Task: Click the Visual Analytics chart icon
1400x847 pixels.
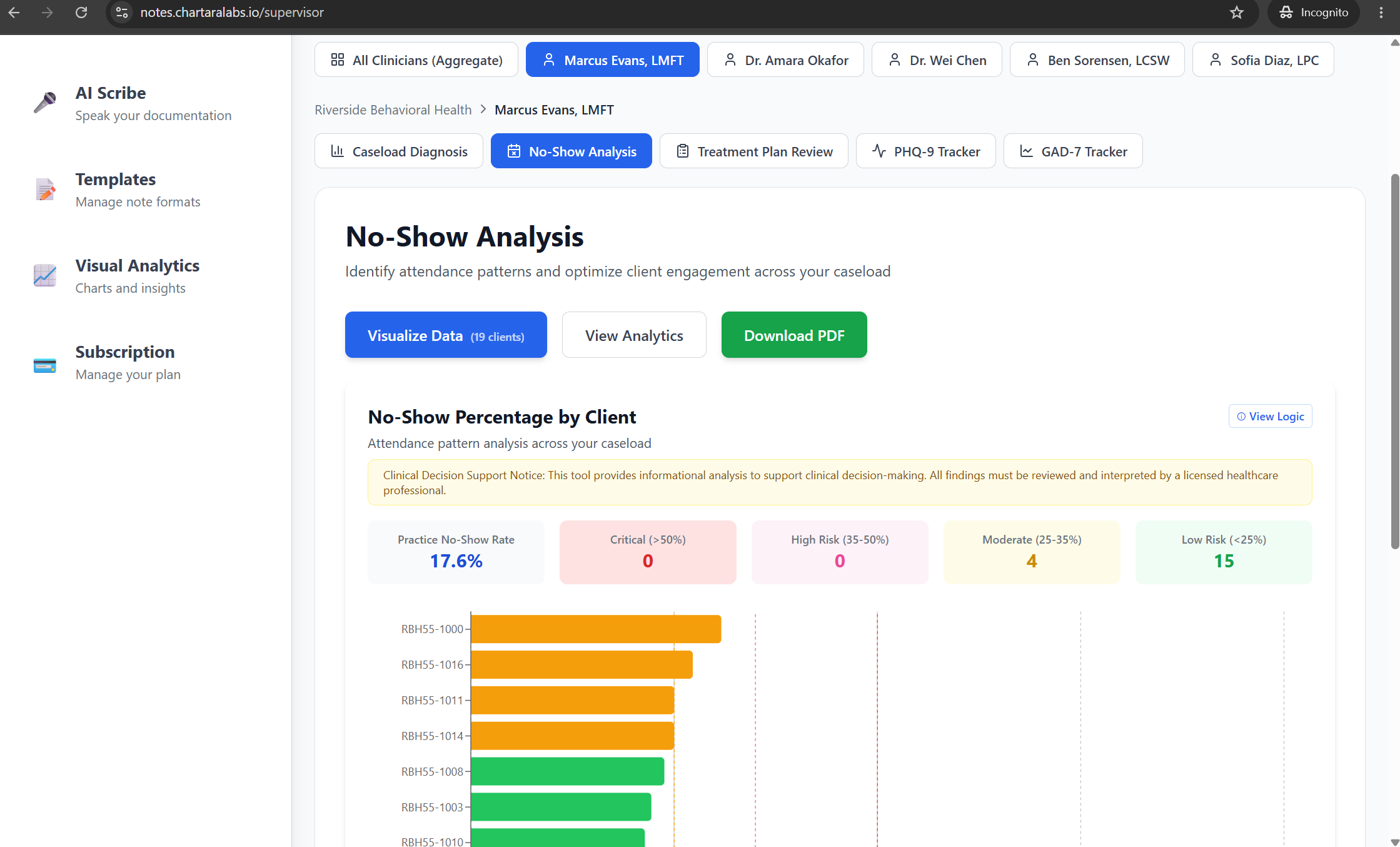Action: (x=44, y=275)
